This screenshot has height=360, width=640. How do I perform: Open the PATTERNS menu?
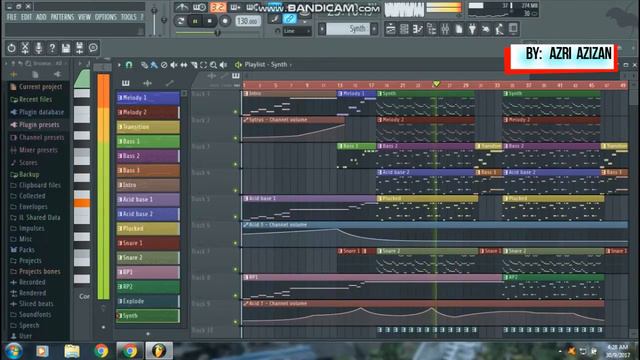[62, 17]
